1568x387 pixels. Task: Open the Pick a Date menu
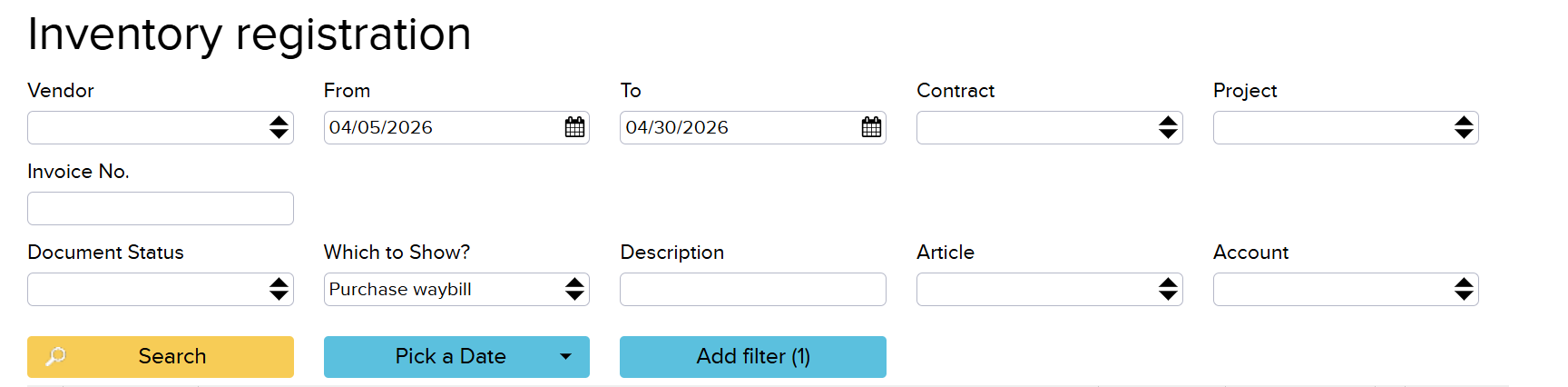[x=450, y=356]
